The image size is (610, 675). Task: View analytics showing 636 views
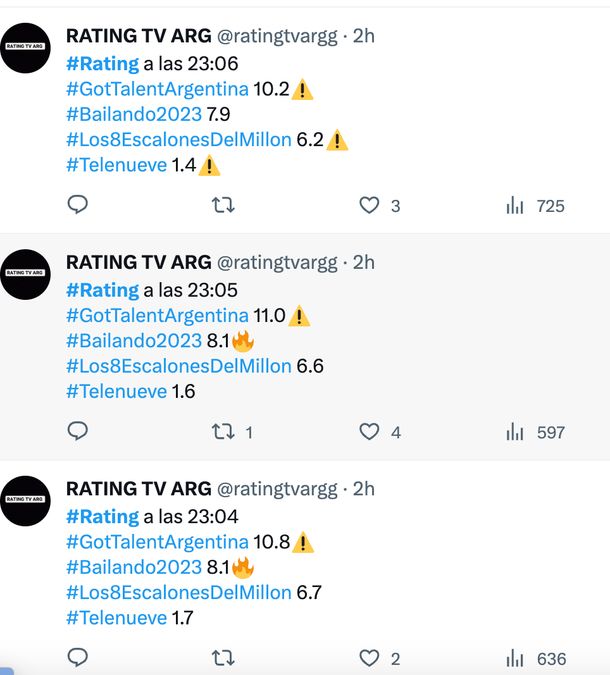pyautogui.click(x=516, y=658)
